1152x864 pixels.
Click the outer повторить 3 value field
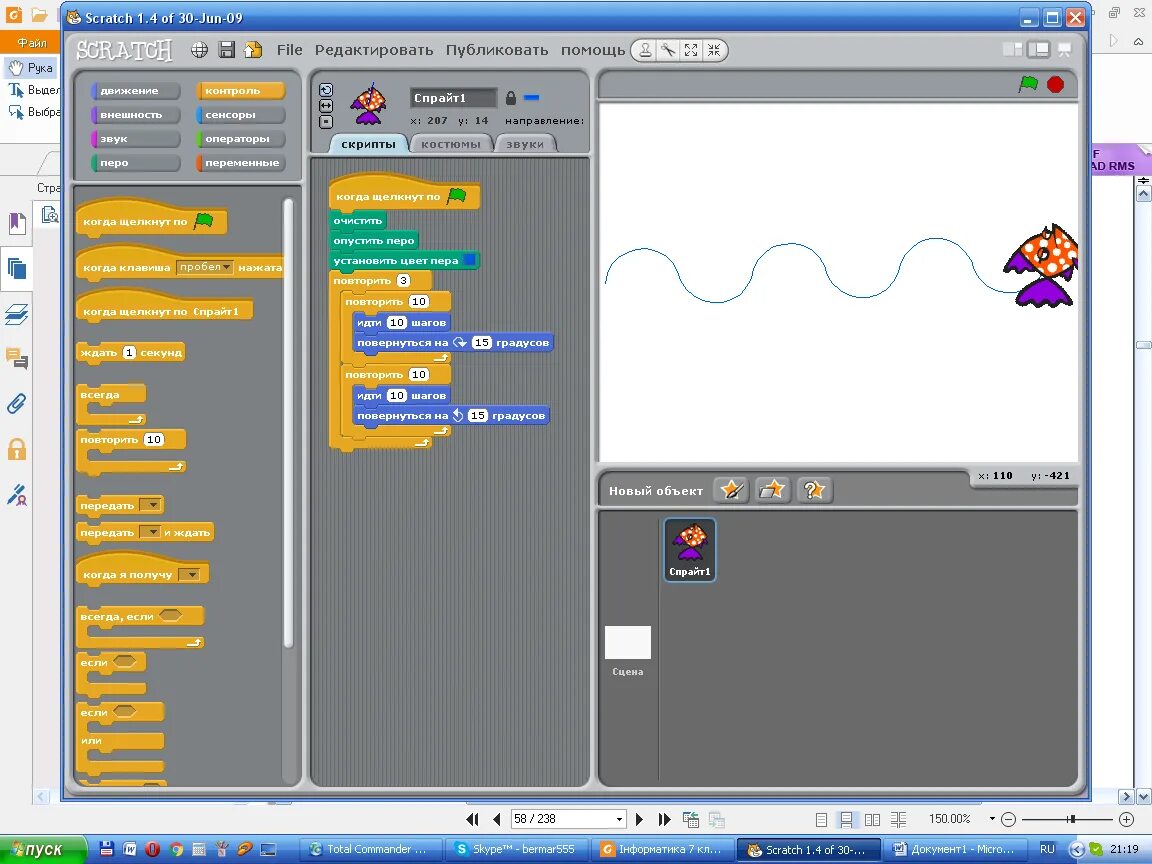click(403, 281)
